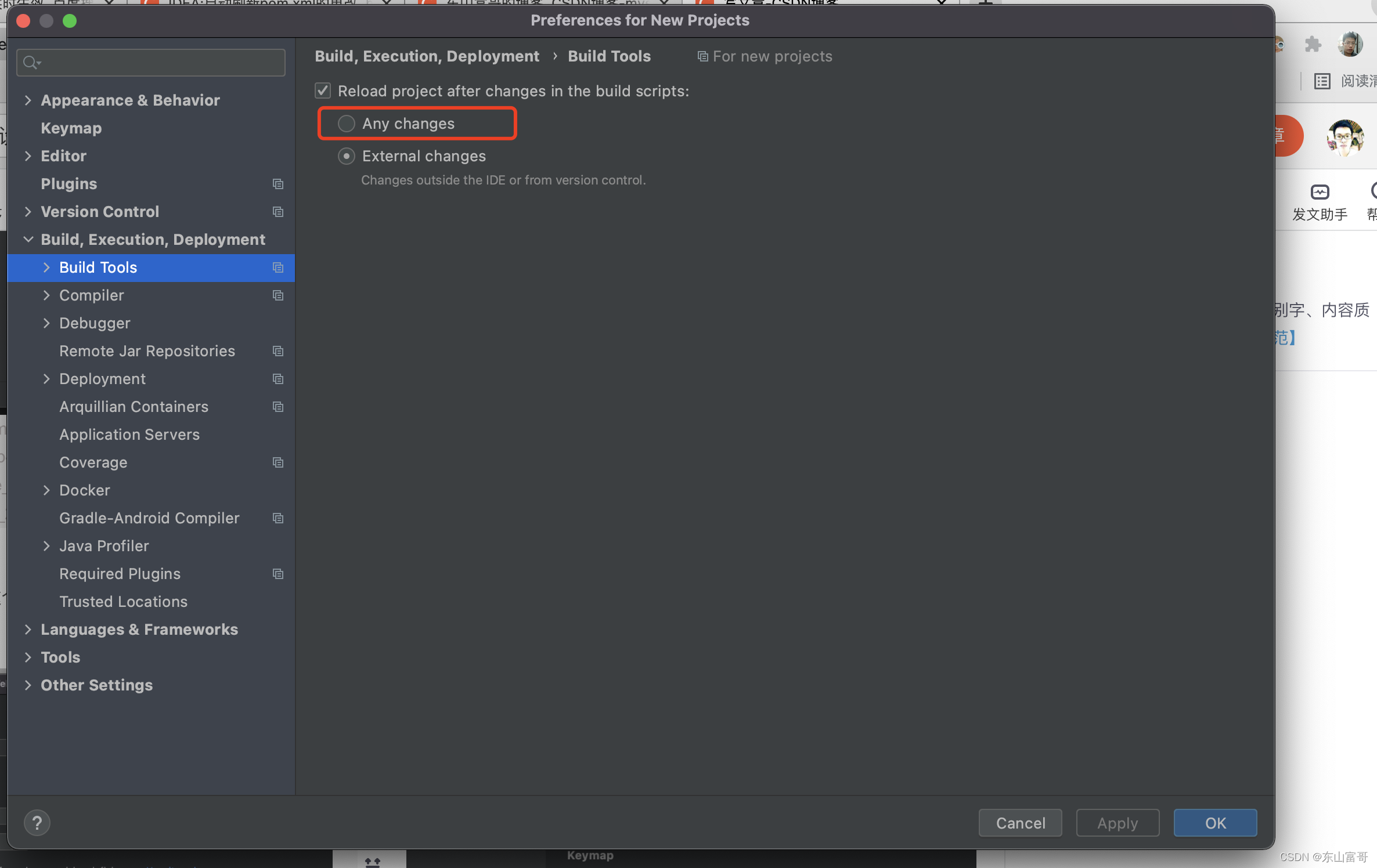This screenshot has height=868, width=1377.
Task: Click the Apply button
Action: point(1117,822)
